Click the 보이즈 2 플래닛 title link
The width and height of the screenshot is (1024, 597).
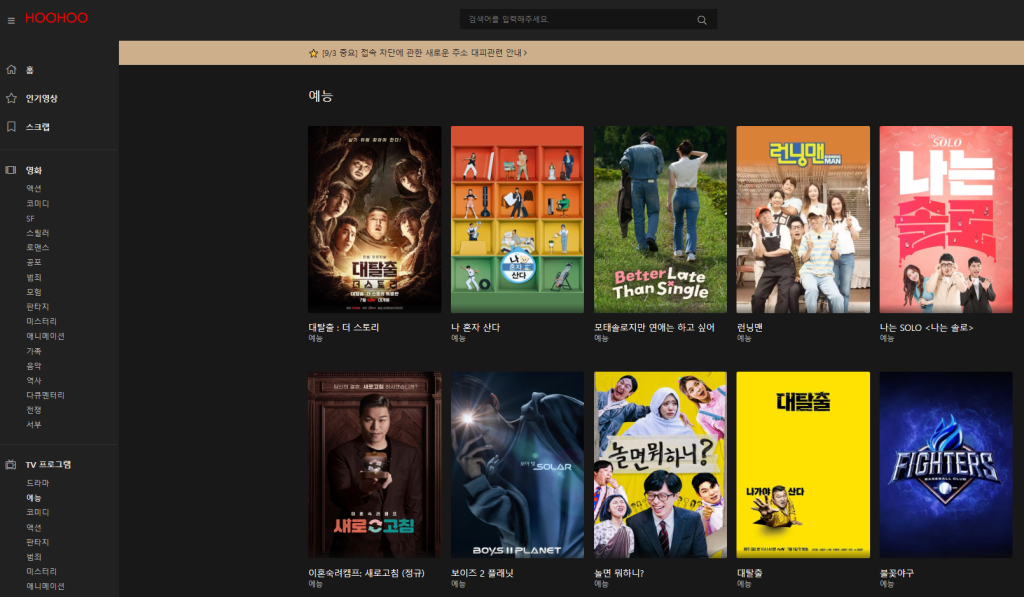(x=482, y=573)
